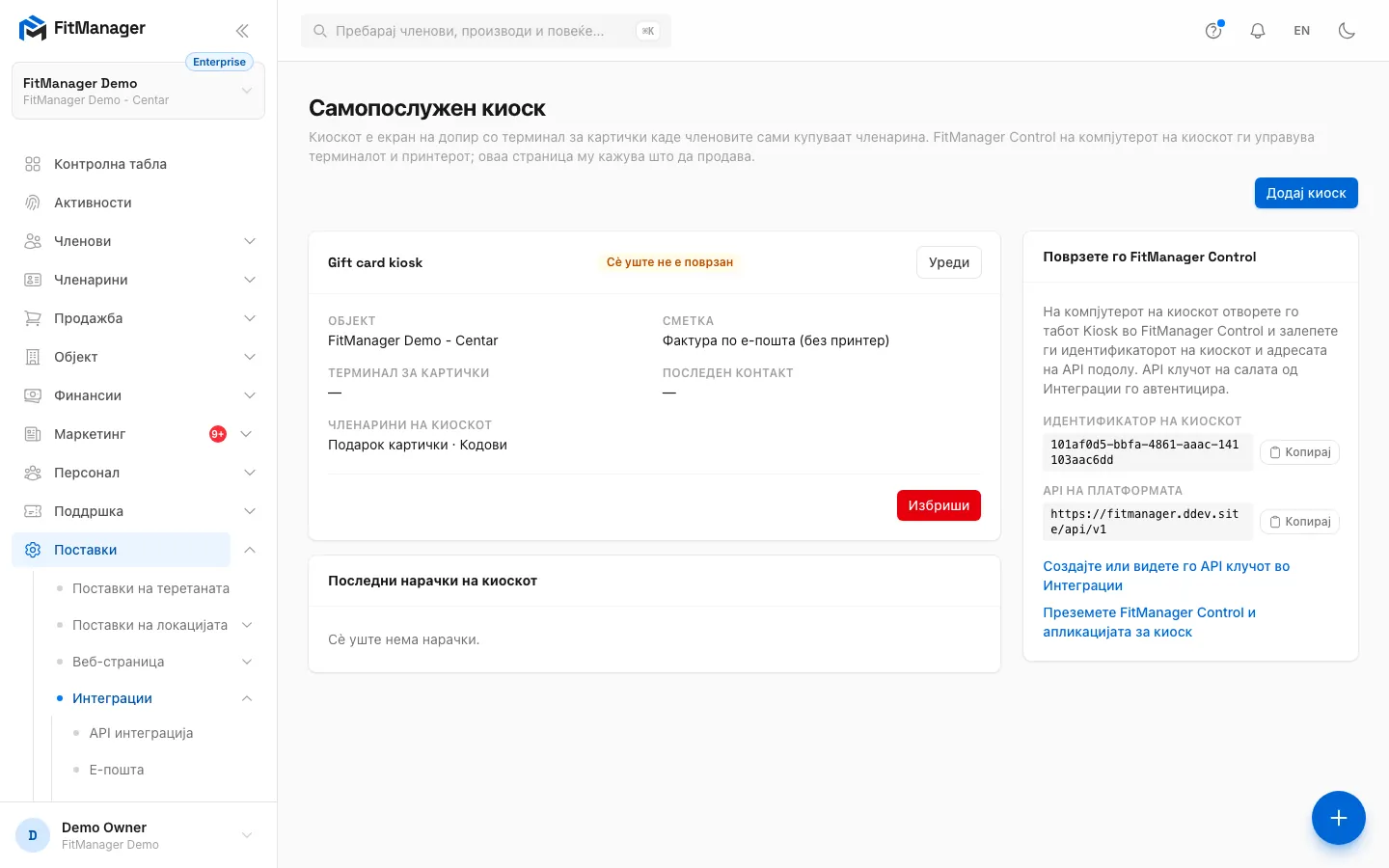
Task: Click the blue floating plus button
Action: [1339, 818]
